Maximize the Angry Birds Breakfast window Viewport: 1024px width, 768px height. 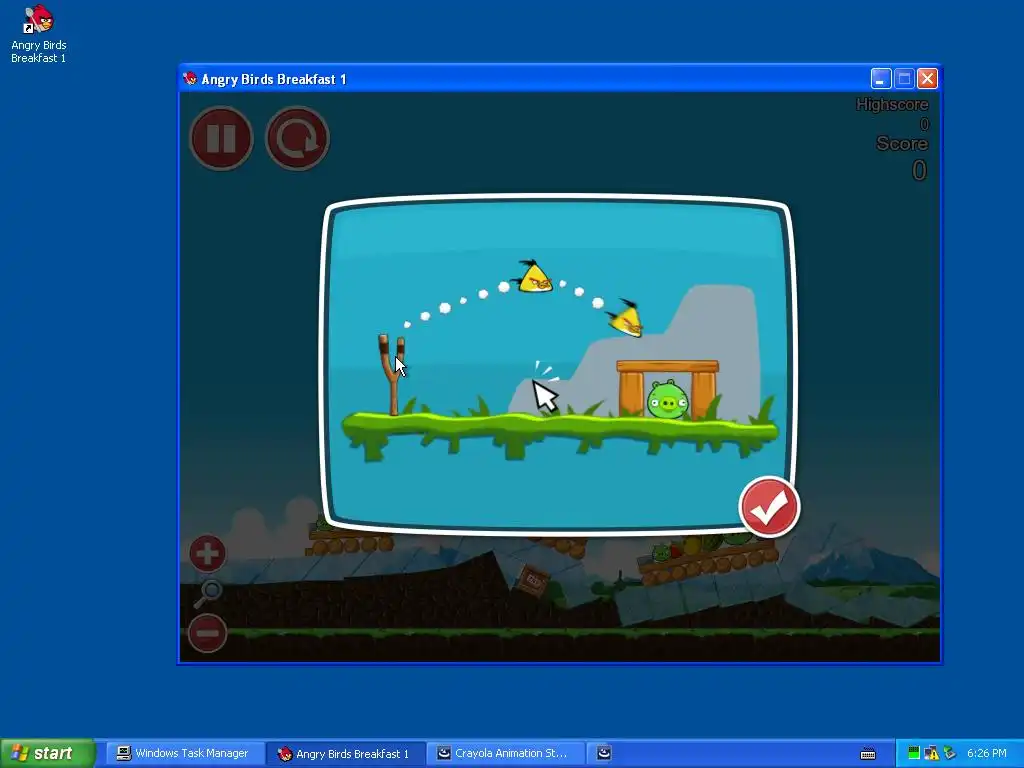pos(904,79)
